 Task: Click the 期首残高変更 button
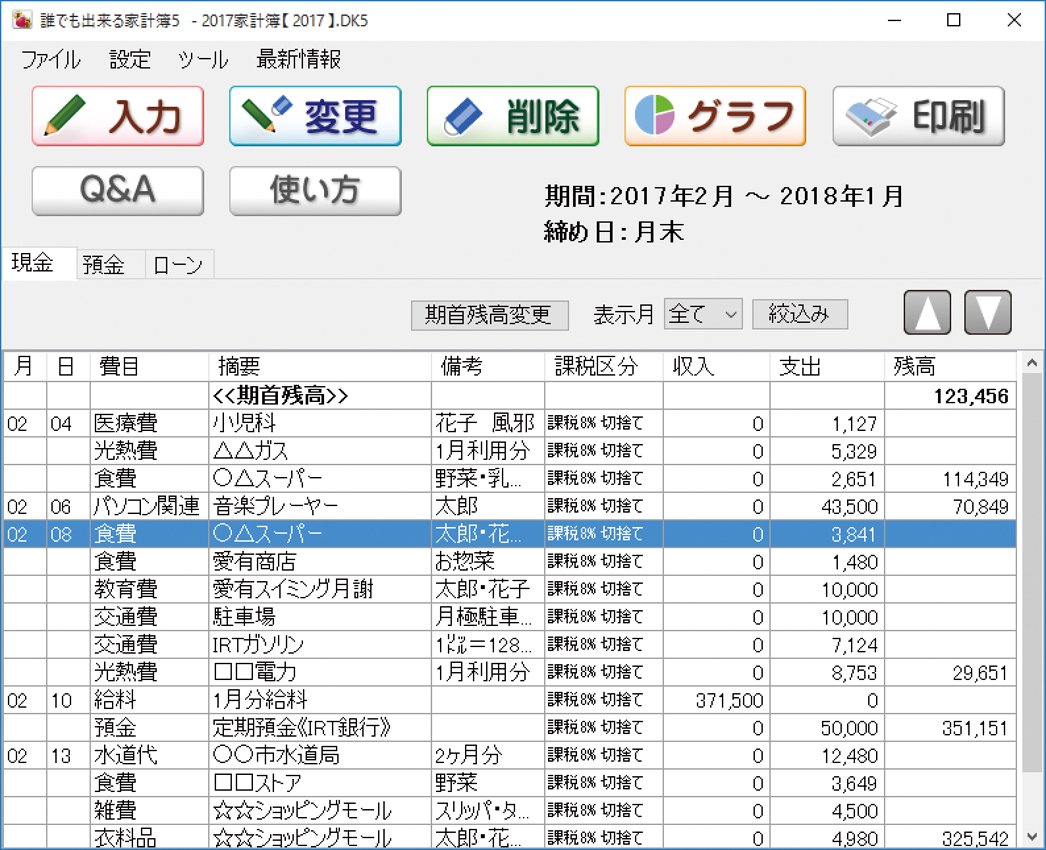click(490, 315)
